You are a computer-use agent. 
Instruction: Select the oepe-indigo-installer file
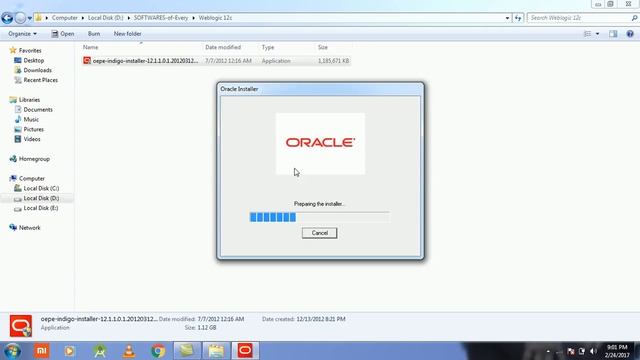216,61
